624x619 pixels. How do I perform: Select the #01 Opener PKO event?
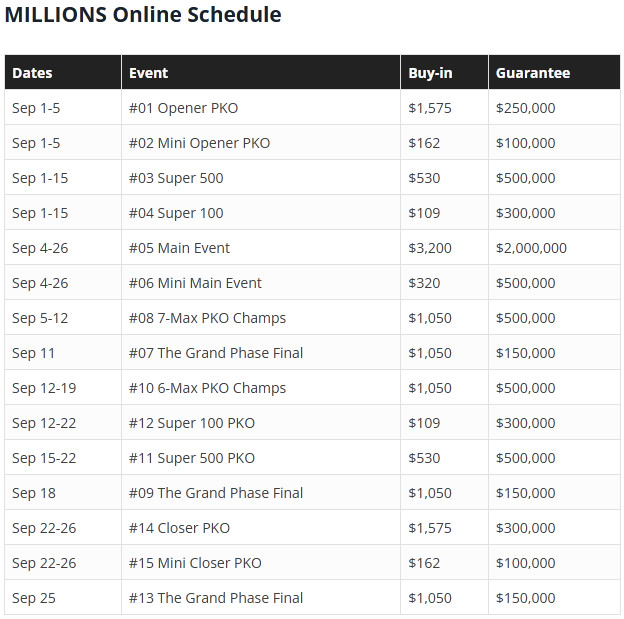click(x=183, y=108)
